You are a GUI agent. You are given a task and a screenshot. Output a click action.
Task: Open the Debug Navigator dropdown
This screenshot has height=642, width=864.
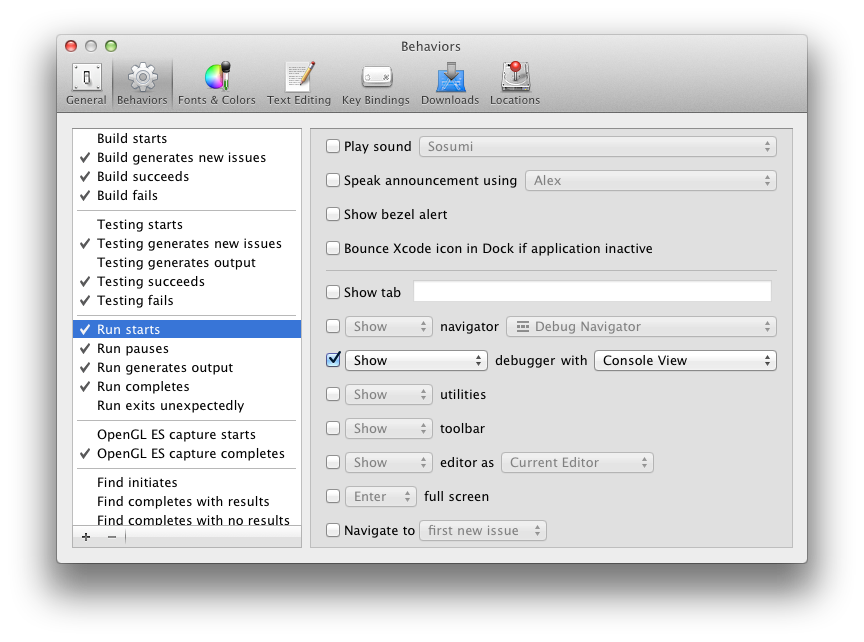click(641, 327)
